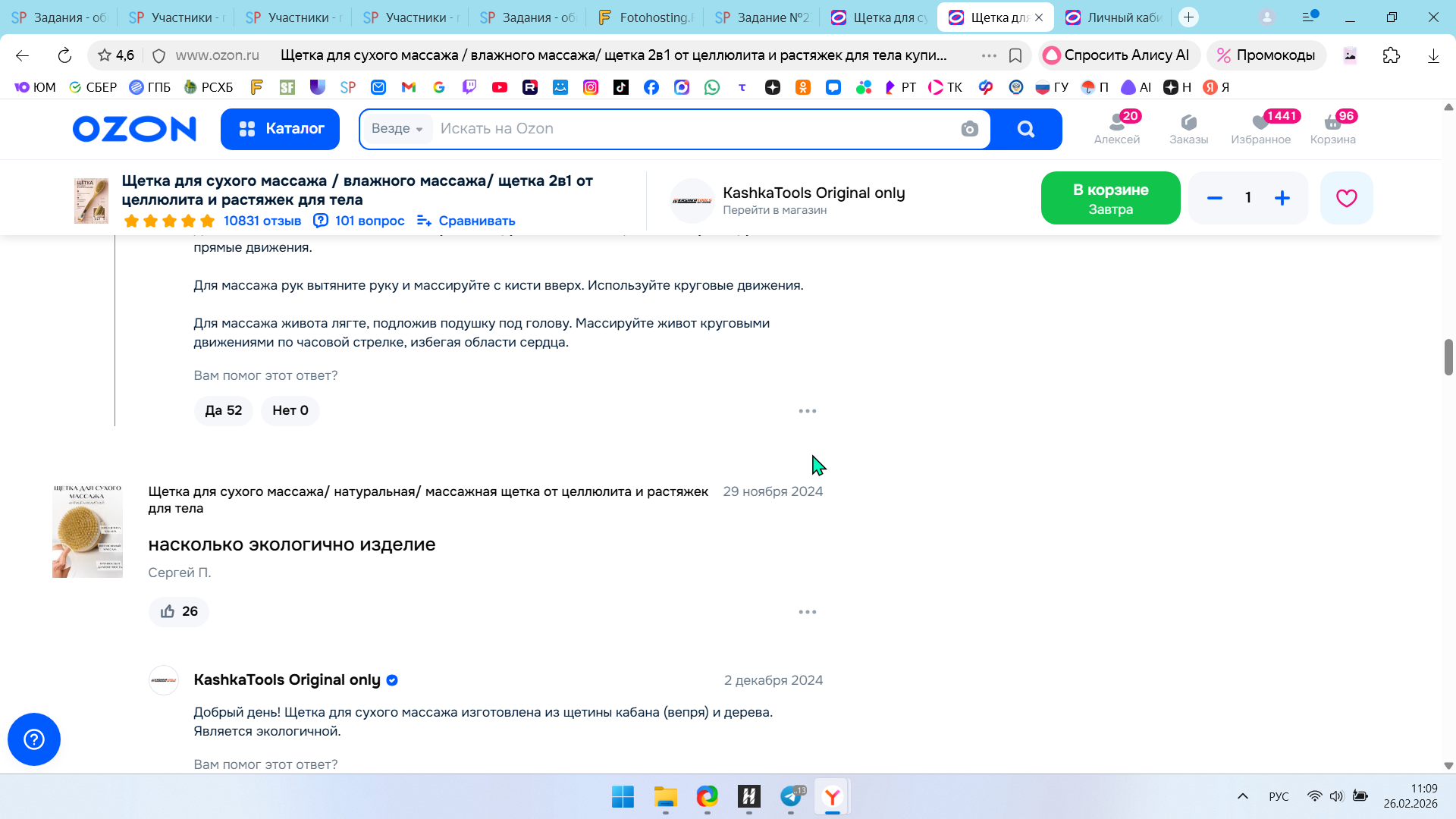Open the Корзина cart icon
The width and height of the screenshot is (1456, 819).
pyautogui.click(x=1332, y=128)
